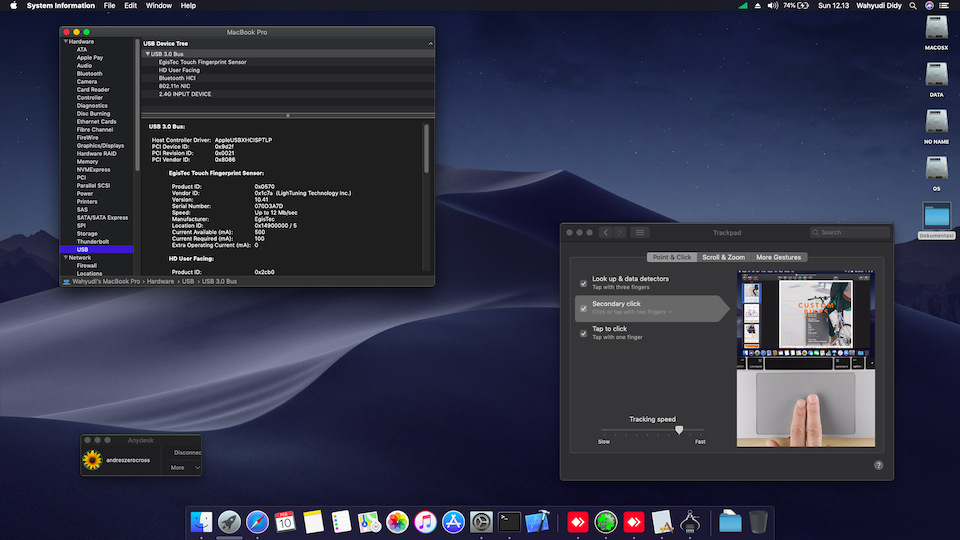Toggle Look up & data detectors checkbox
960x540 pixels.
pos(583,283)
